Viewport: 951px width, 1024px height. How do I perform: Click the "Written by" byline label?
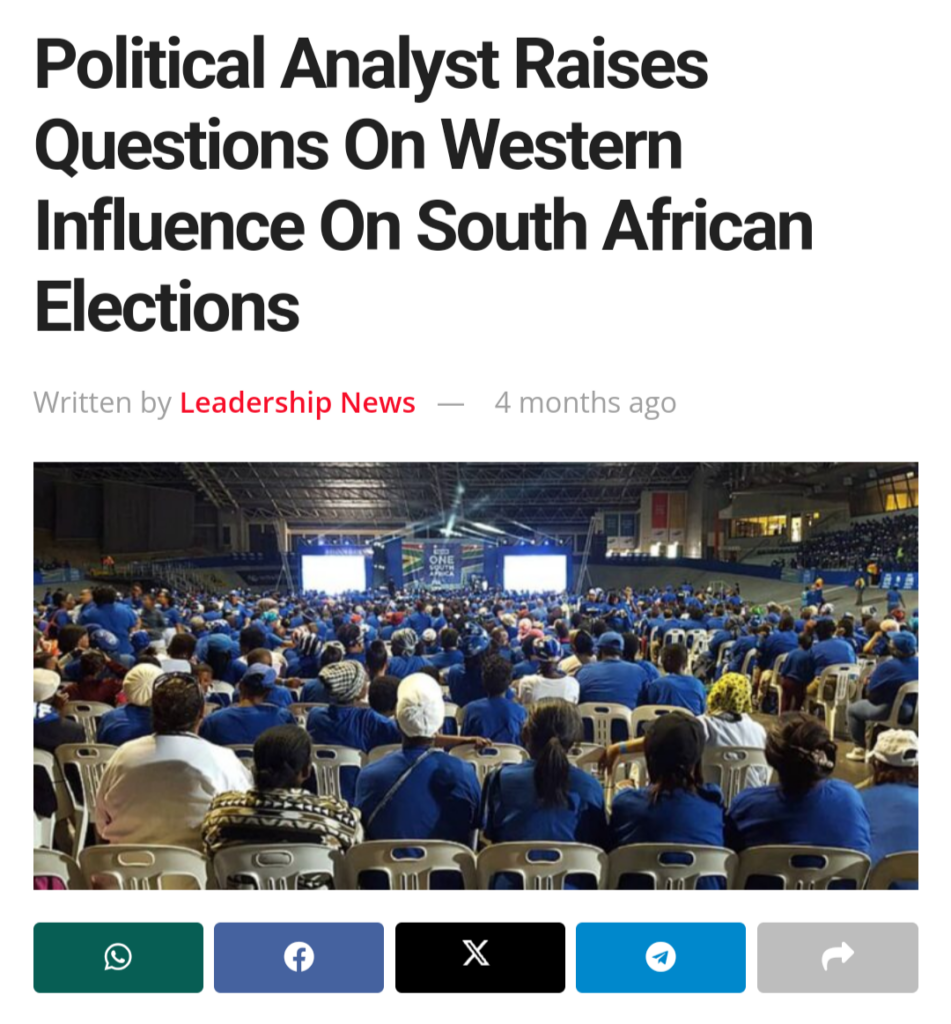102,403
